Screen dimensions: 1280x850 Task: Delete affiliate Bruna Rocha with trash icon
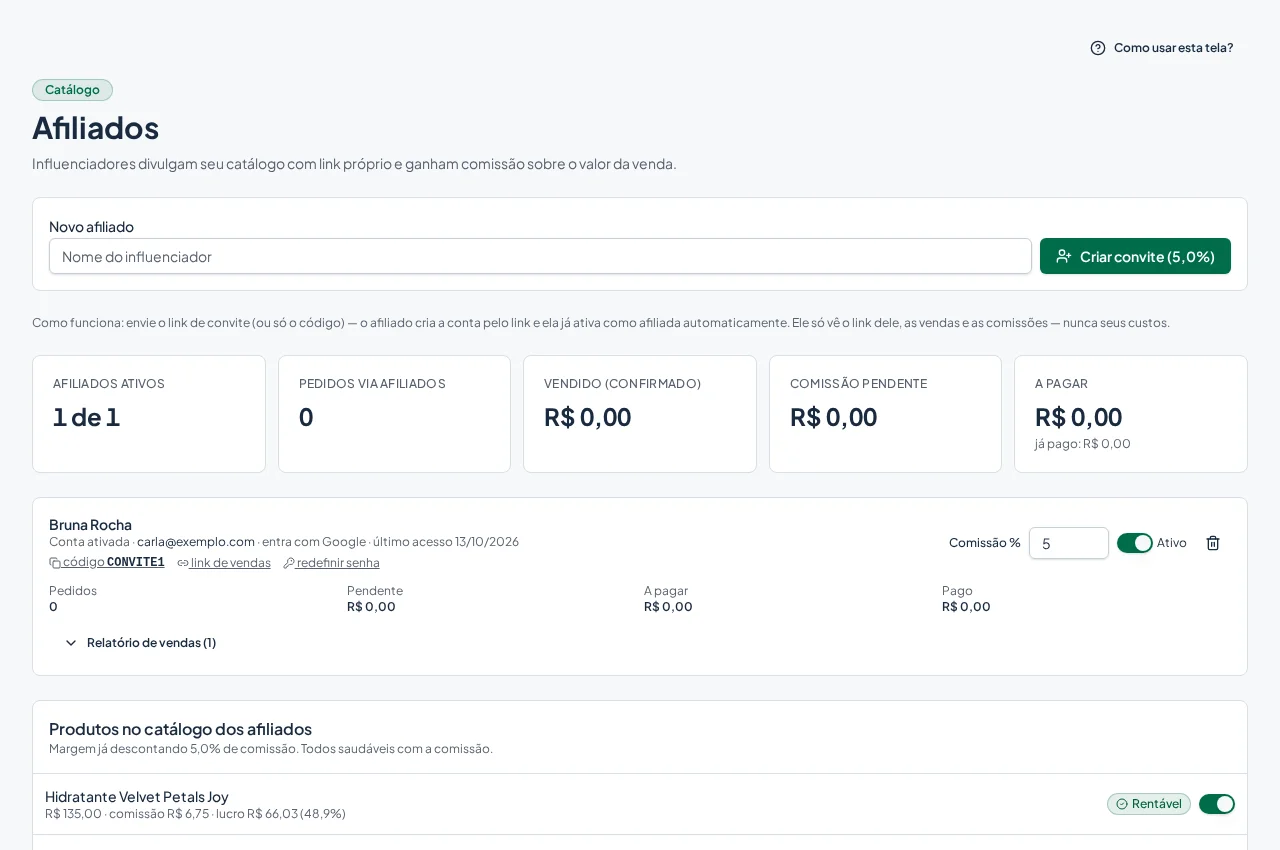click(x=1213, y=543)
